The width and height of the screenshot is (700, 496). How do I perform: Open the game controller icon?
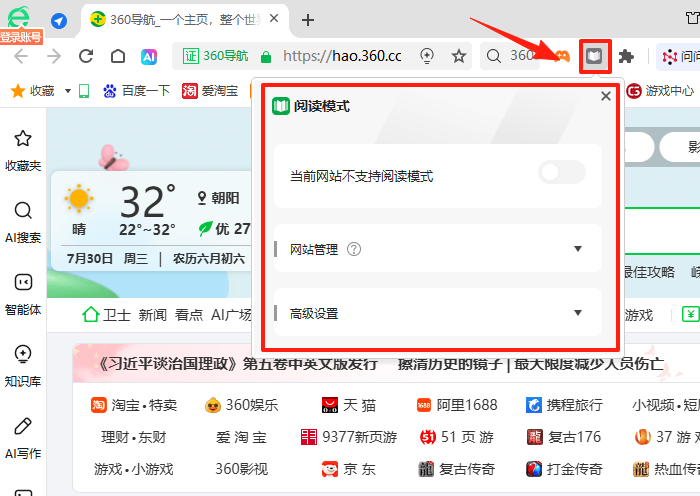tap(562, 56)
